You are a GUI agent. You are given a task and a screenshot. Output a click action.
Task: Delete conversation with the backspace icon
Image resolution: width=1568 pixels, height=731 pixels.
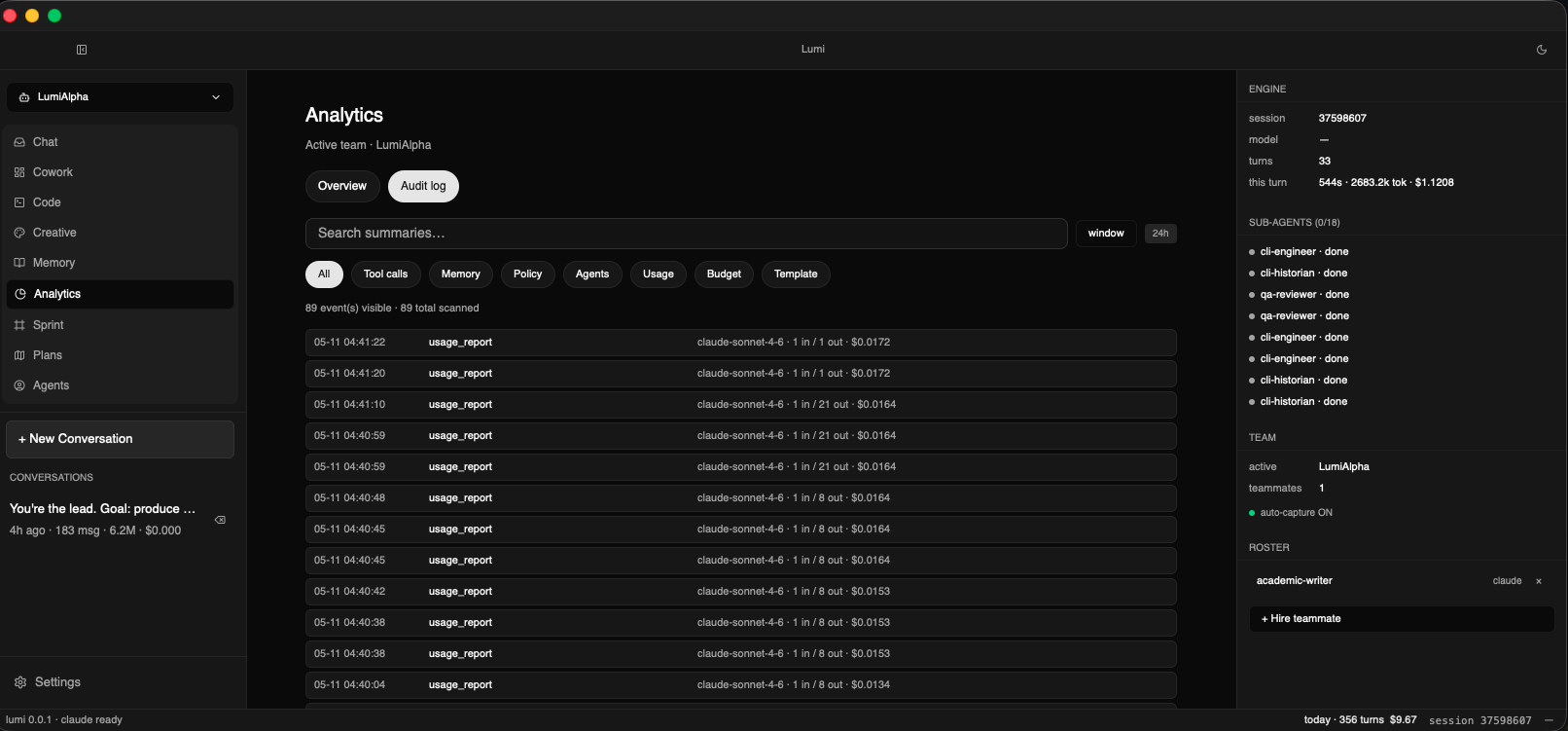[221, 520]
